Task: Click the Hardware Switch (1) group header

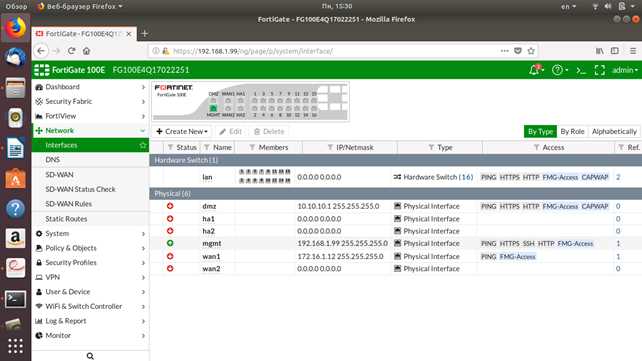Action: (x=396, y=160)
